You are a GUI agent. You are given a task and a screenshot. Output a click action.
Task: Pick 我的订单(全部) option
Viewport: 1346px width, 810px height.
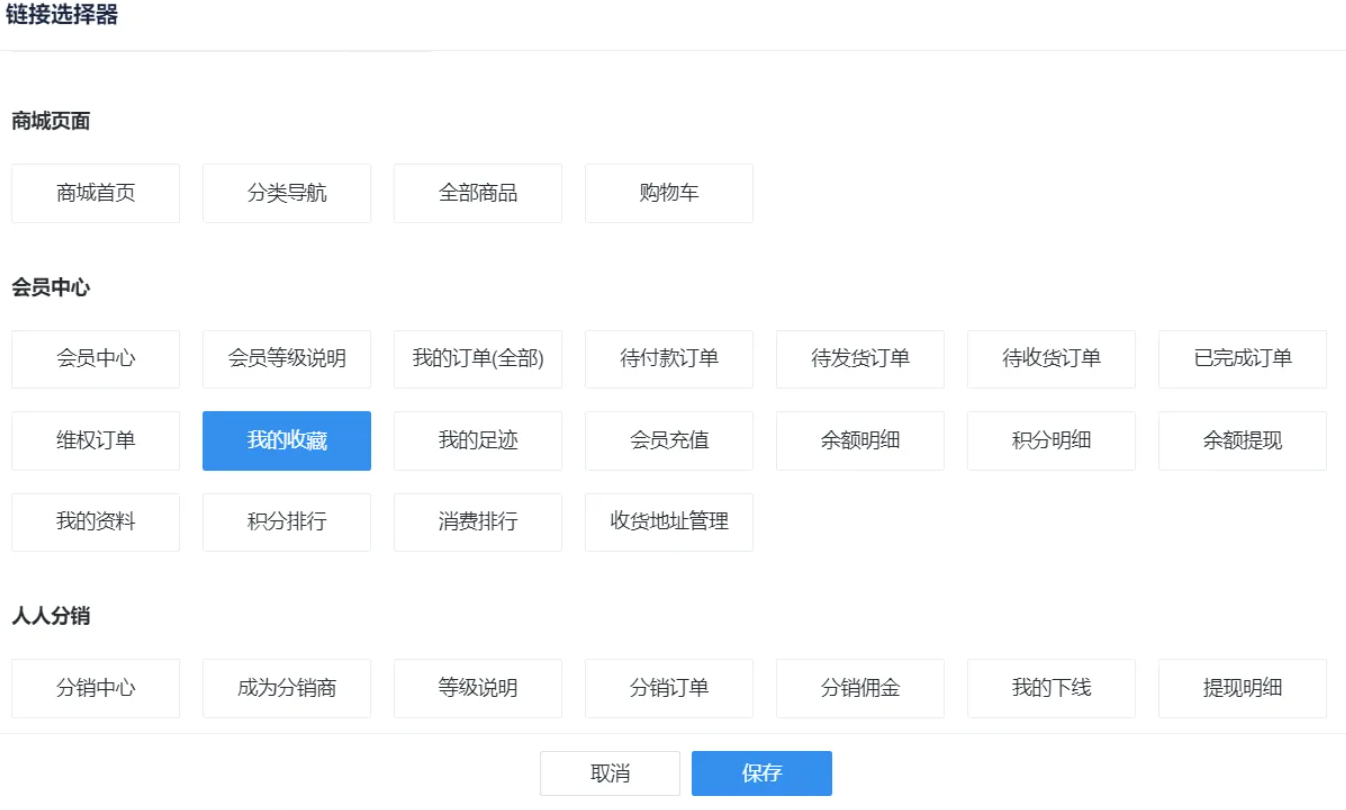pos(478,359)
